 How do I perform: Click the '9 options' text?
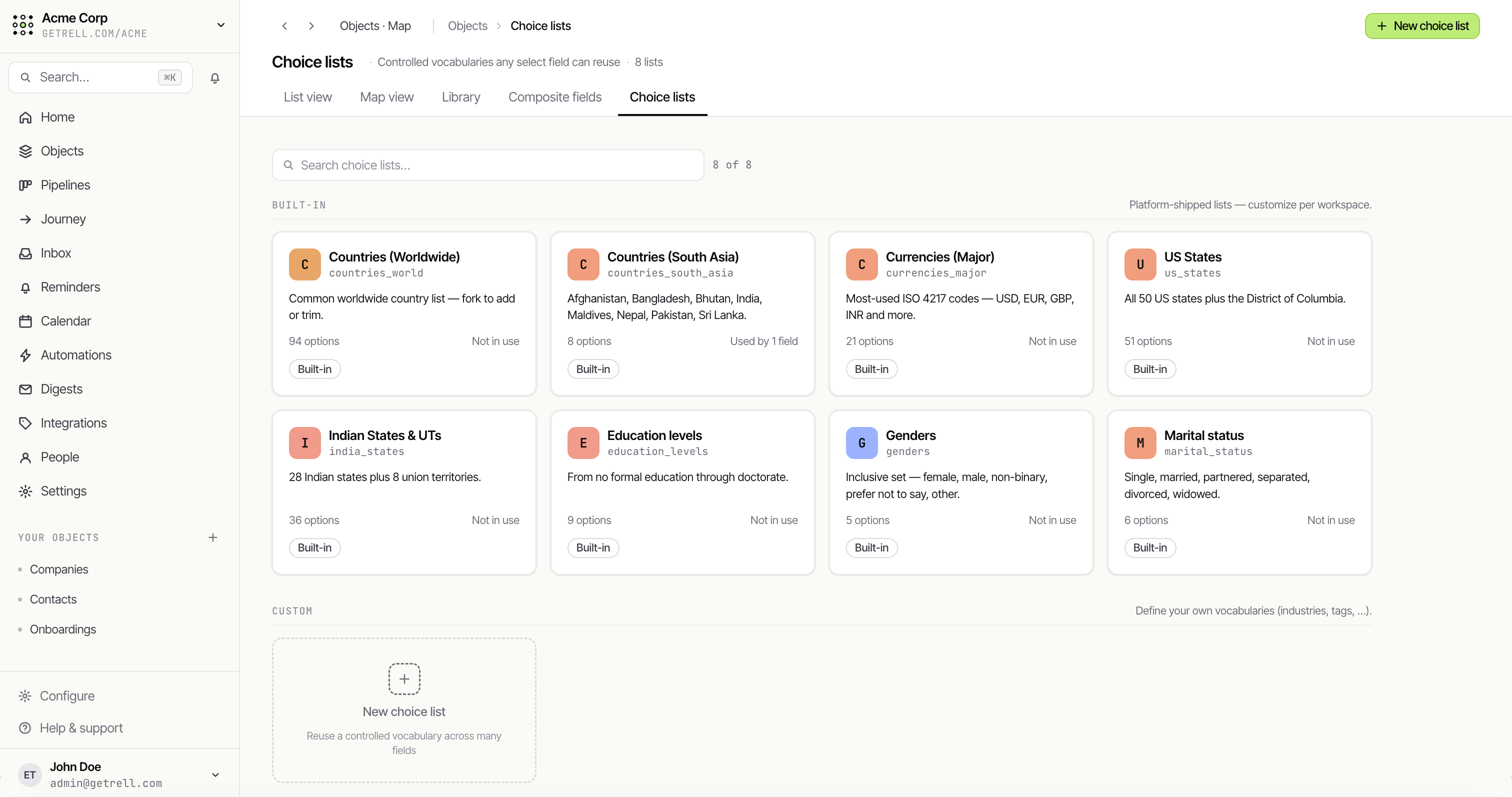[588, 520]
